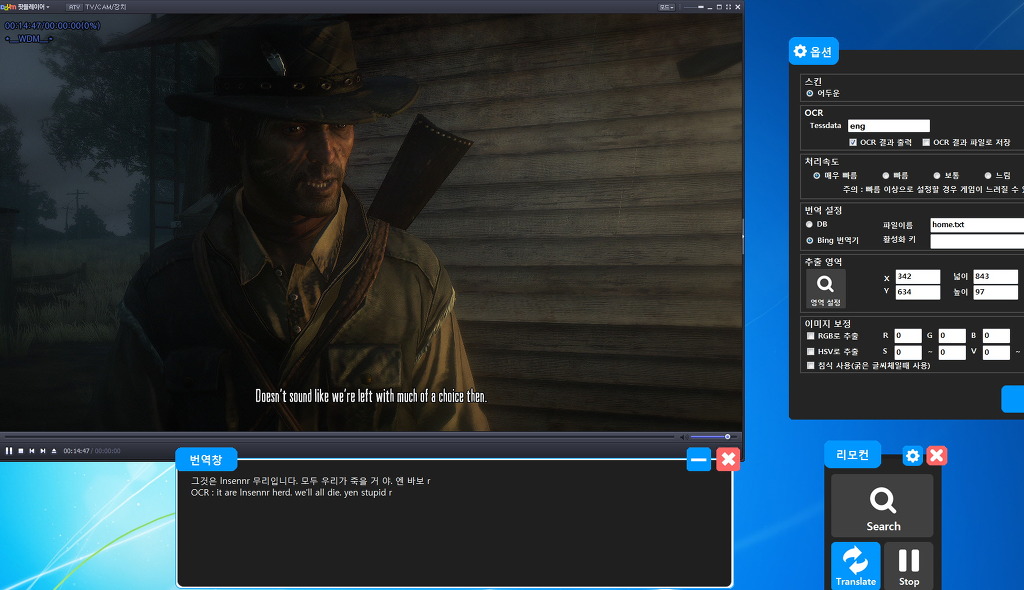Open settings via gear icon on remote
This screenshot has width=1024, height=590.
(x=912, y=456)
